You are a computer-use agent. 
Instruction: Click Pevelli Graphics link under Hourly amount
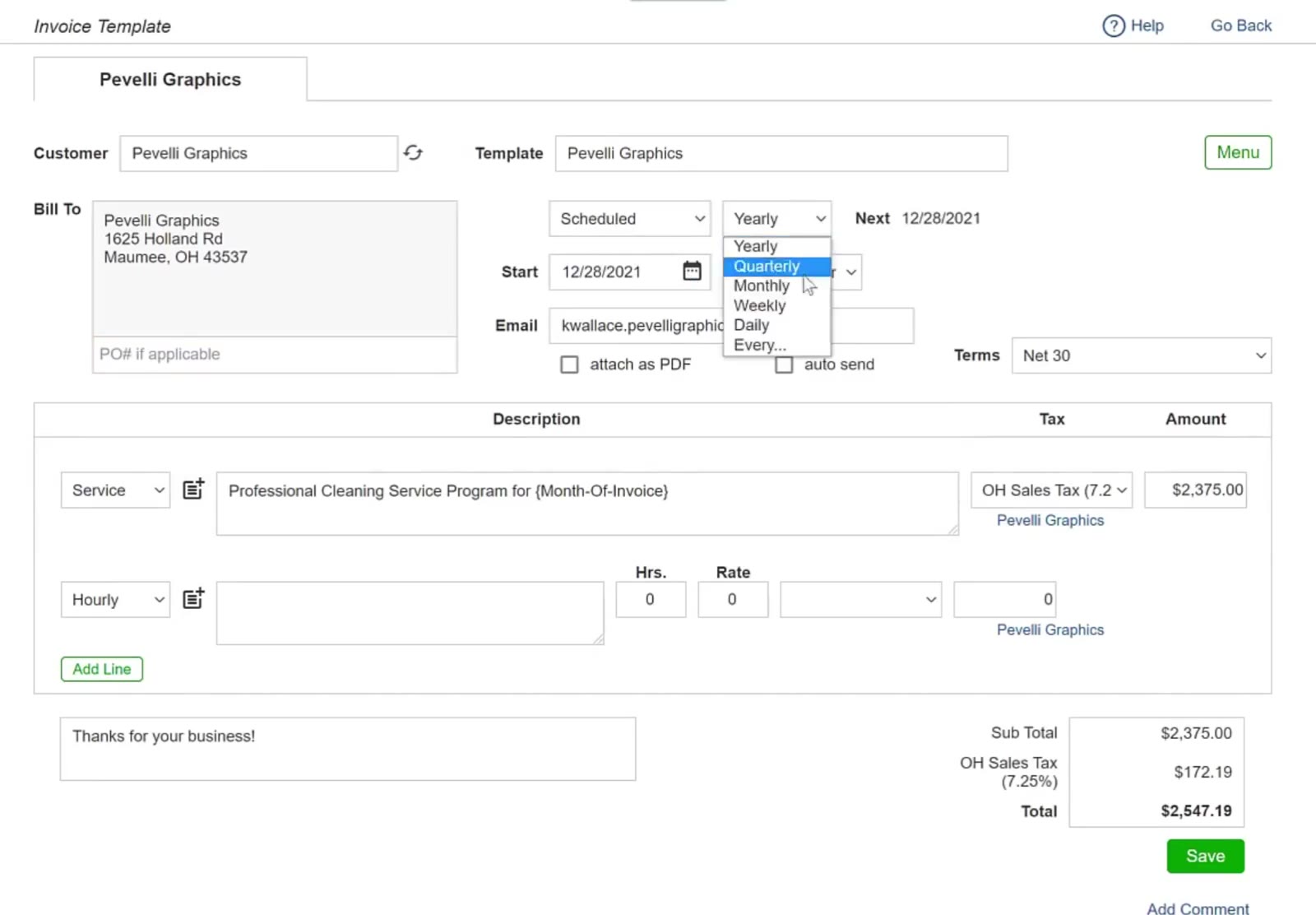pos(1050,629)
